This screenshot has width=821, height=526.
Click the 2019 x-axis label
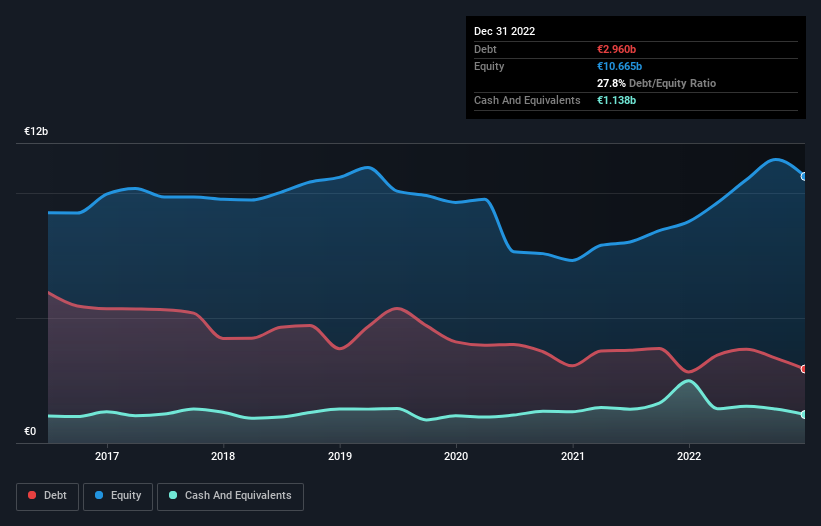tap(340, 456)
